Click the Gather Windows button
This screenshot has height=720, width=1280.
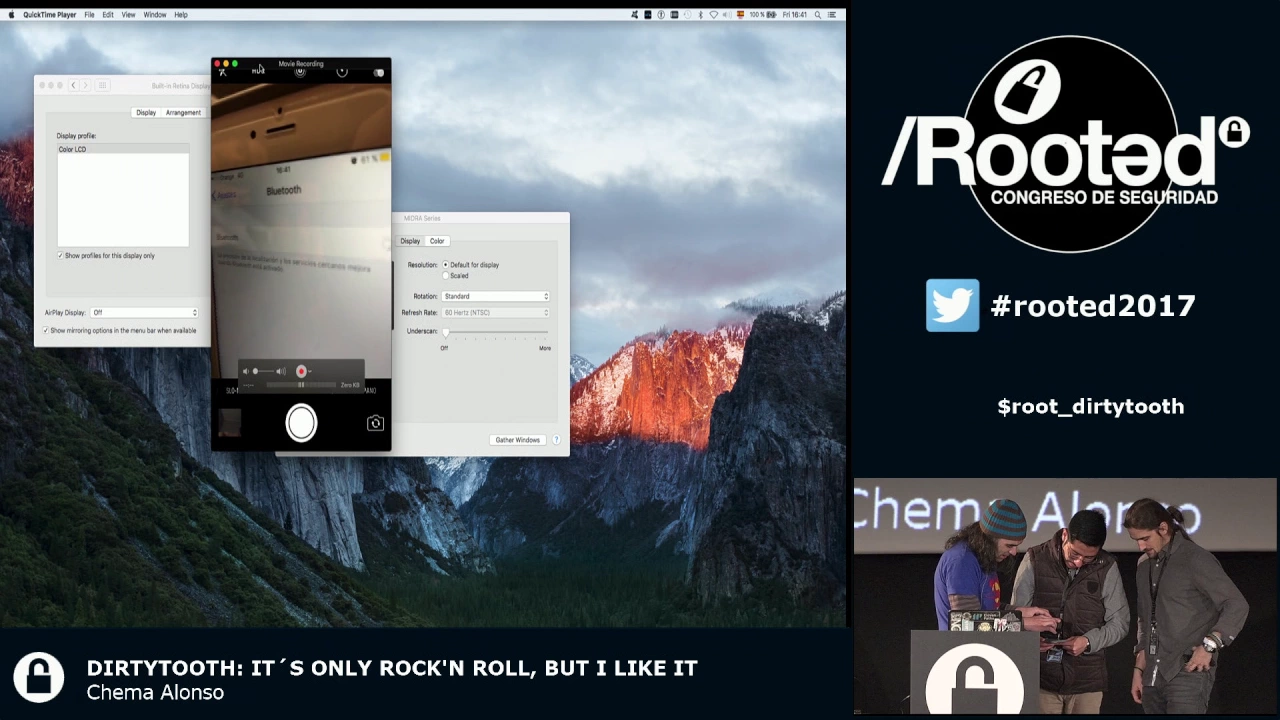coord(517,440)
